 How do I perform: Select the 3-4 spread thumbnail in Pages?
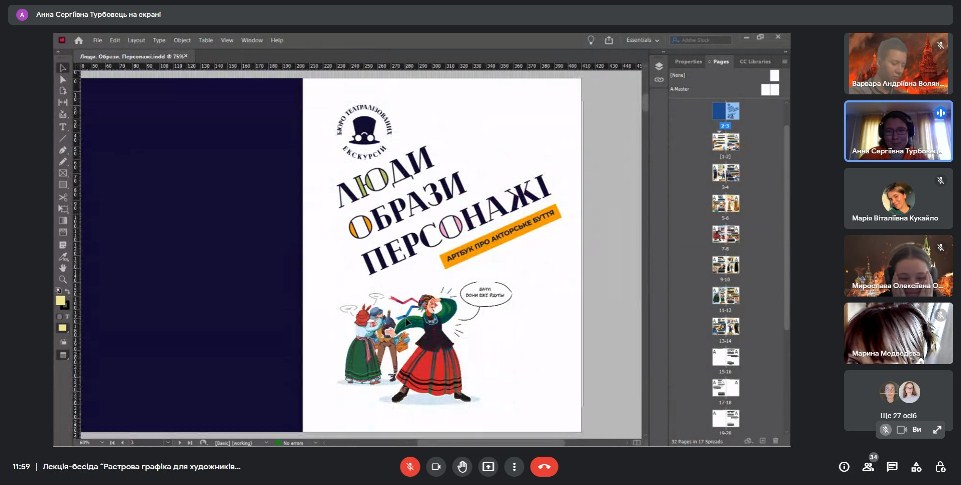(x=725, y=172)
